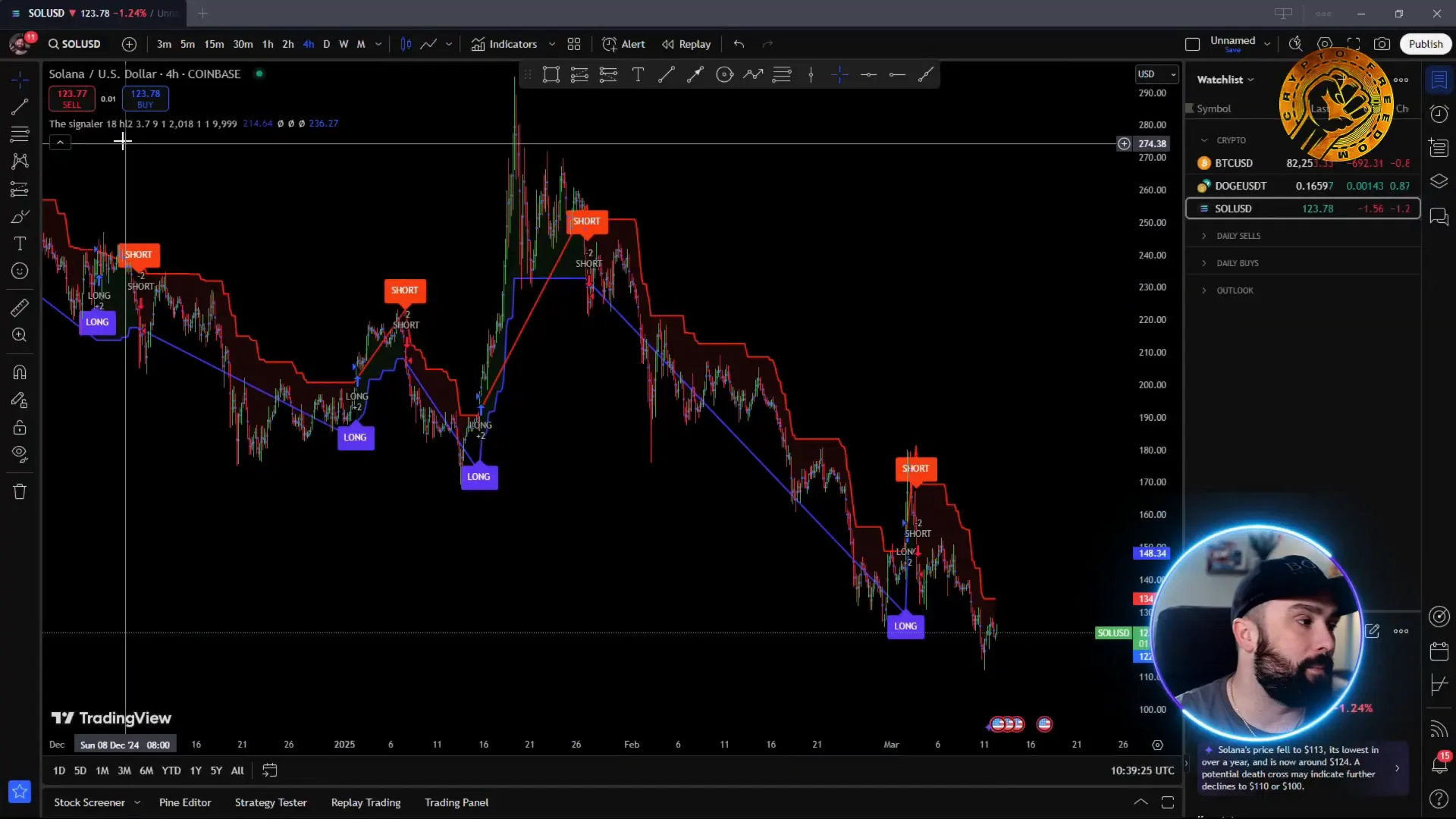Open the Indicators dialog
Screen dimensions: 1456x819
(504, 44)
